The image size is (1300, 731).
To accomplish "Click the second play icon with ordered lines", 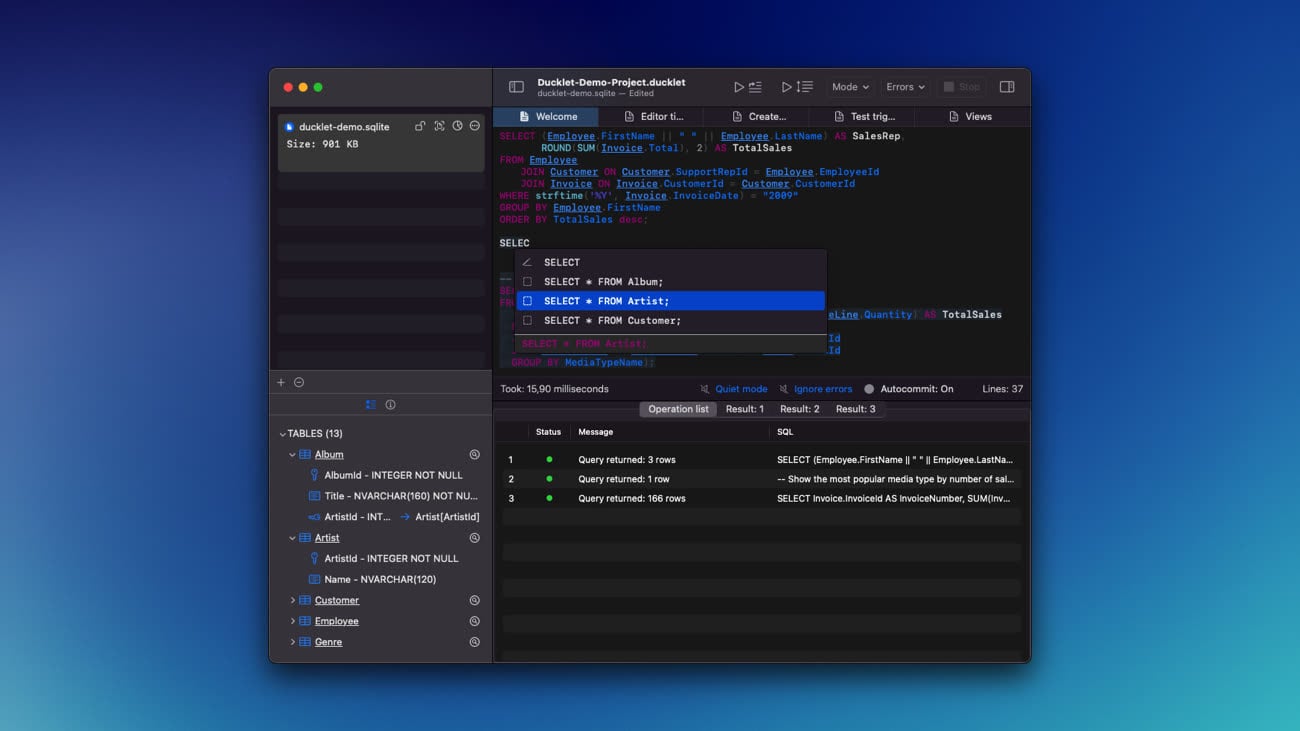I will 797,87.
